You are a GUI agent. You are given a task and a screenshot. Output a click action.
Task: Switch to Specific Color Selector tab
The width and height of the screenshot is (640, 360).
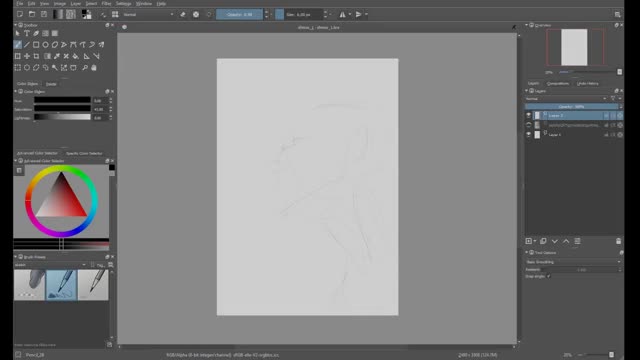click(x=84, y=153)
